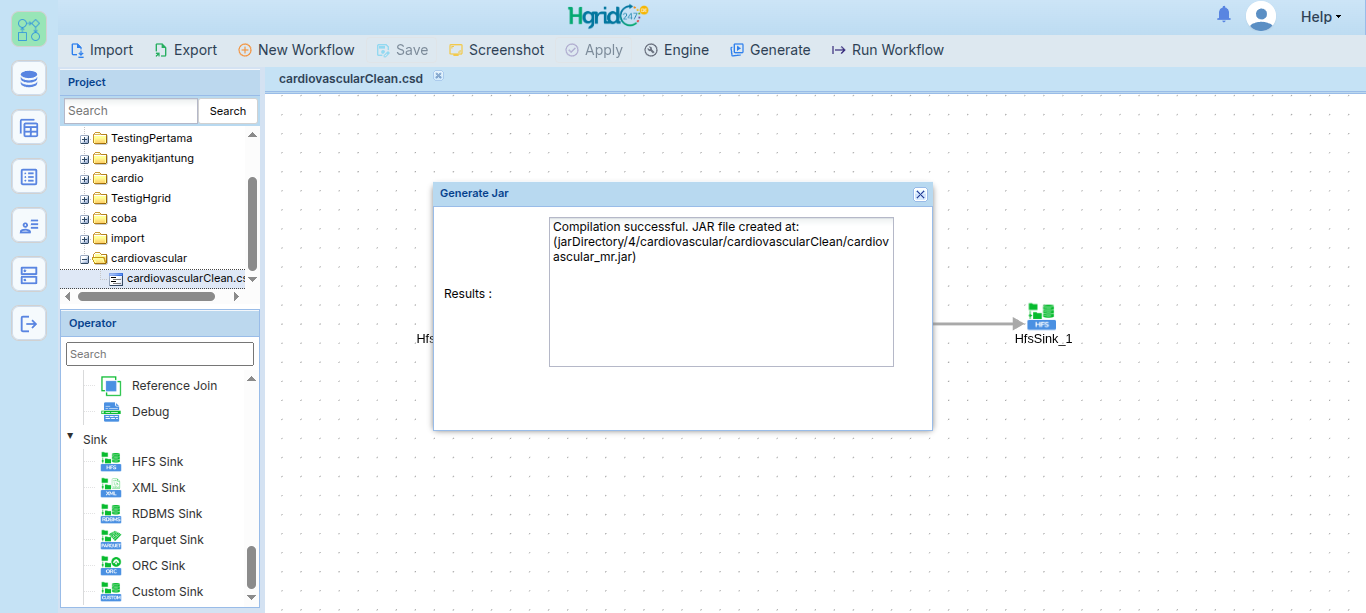Select the Reference Join operator
This screenshot has height=613, width=1366.
coord(160,386)
